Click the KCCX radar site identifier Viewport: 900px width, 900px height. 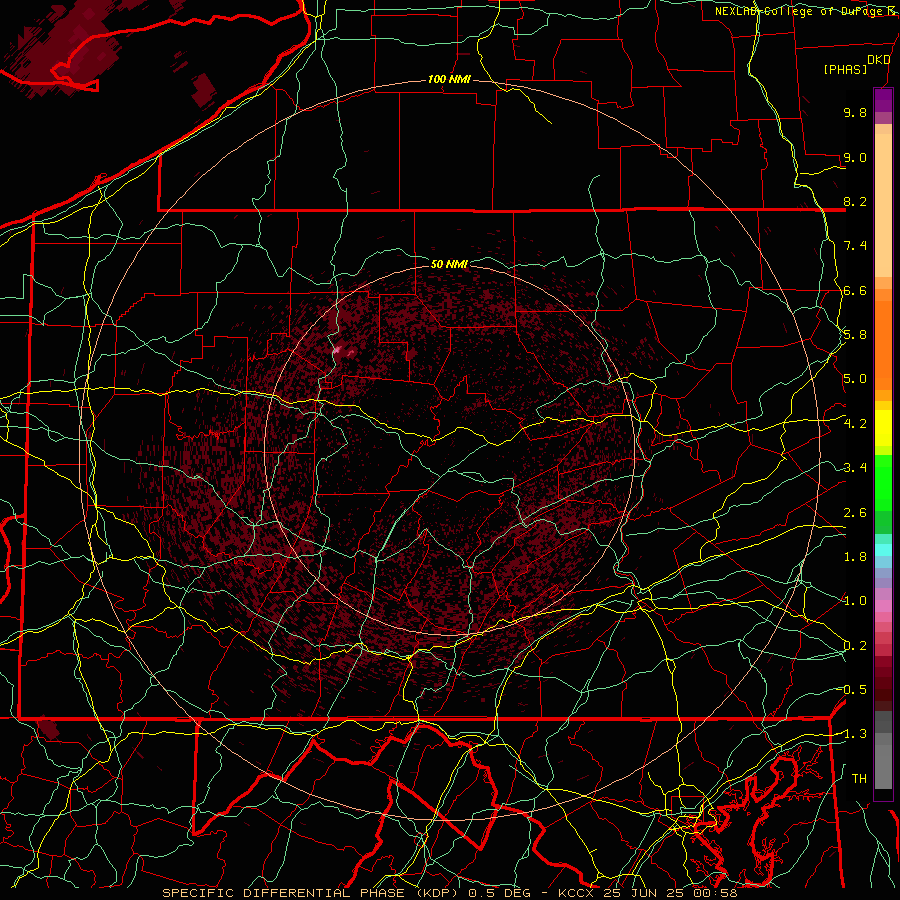[577, 893]
